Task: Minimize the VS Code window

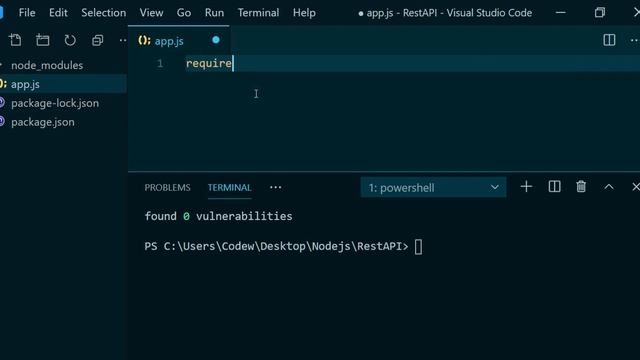Action: 561,13
